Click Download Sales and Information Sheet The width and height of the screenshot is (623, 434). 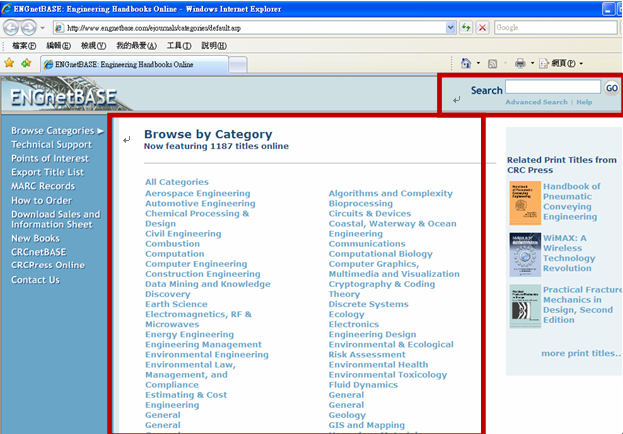[56, 219]
